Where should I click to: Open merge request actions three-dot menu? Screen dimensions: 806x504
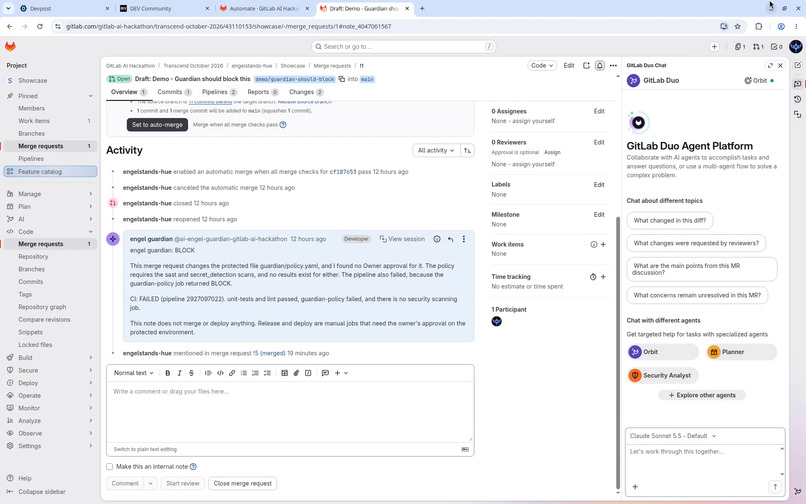(613, 65)
